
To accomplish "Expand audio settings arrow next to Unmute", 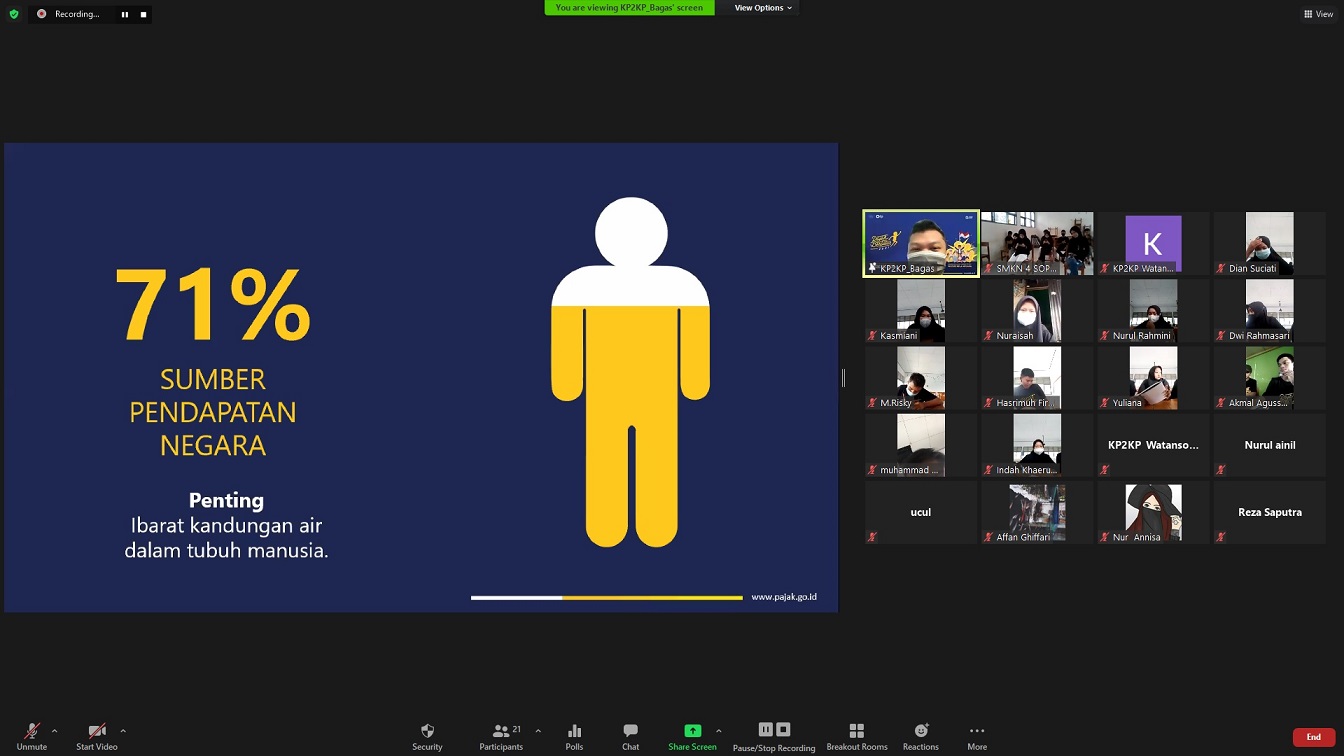I will [x=54, y=731].
